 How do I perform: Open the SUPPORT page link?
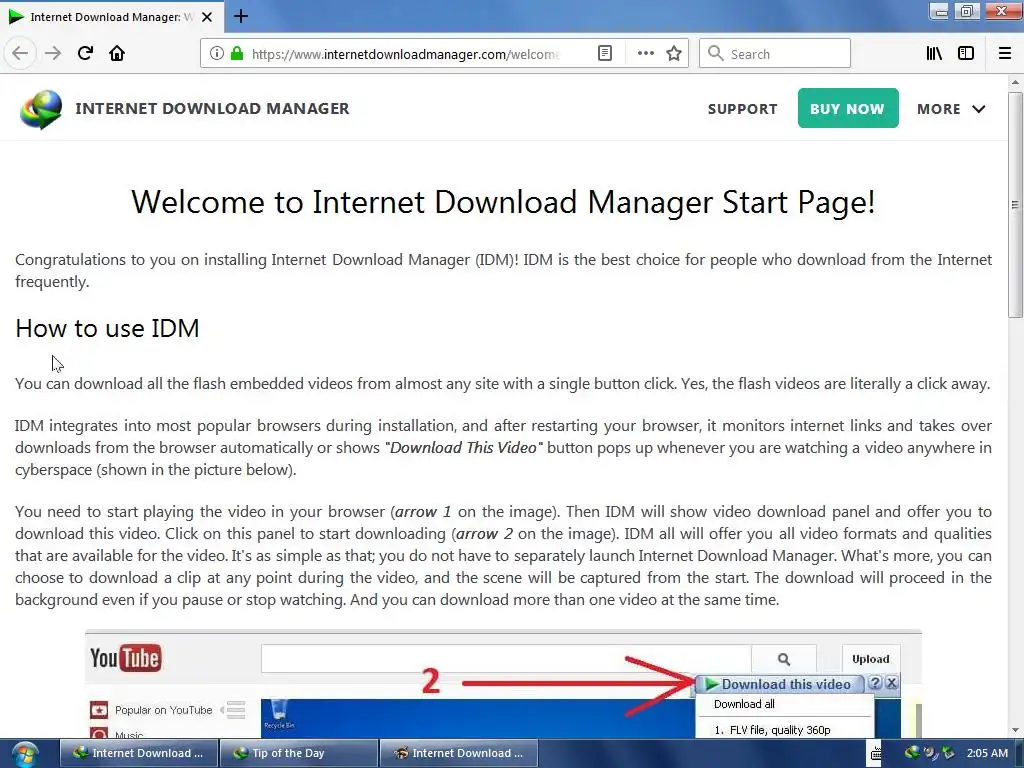point(743,109)
